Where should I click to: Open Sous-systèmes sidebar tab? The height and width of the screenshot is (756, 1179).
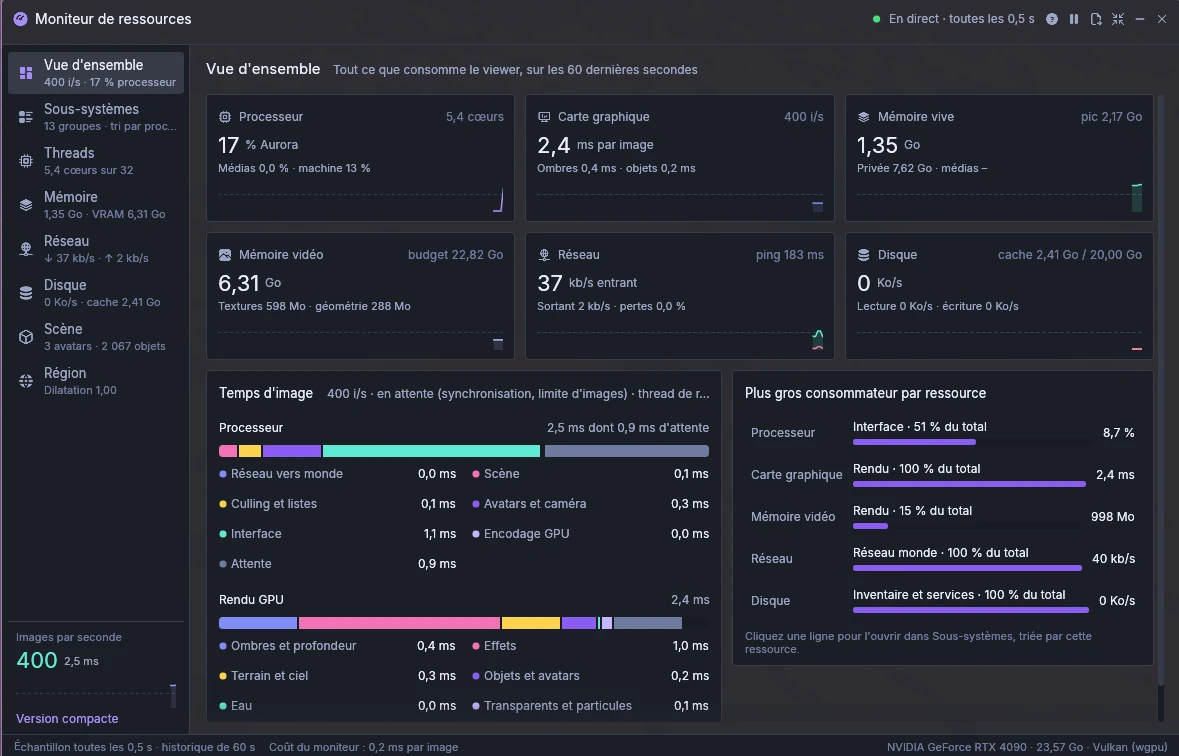95,117
